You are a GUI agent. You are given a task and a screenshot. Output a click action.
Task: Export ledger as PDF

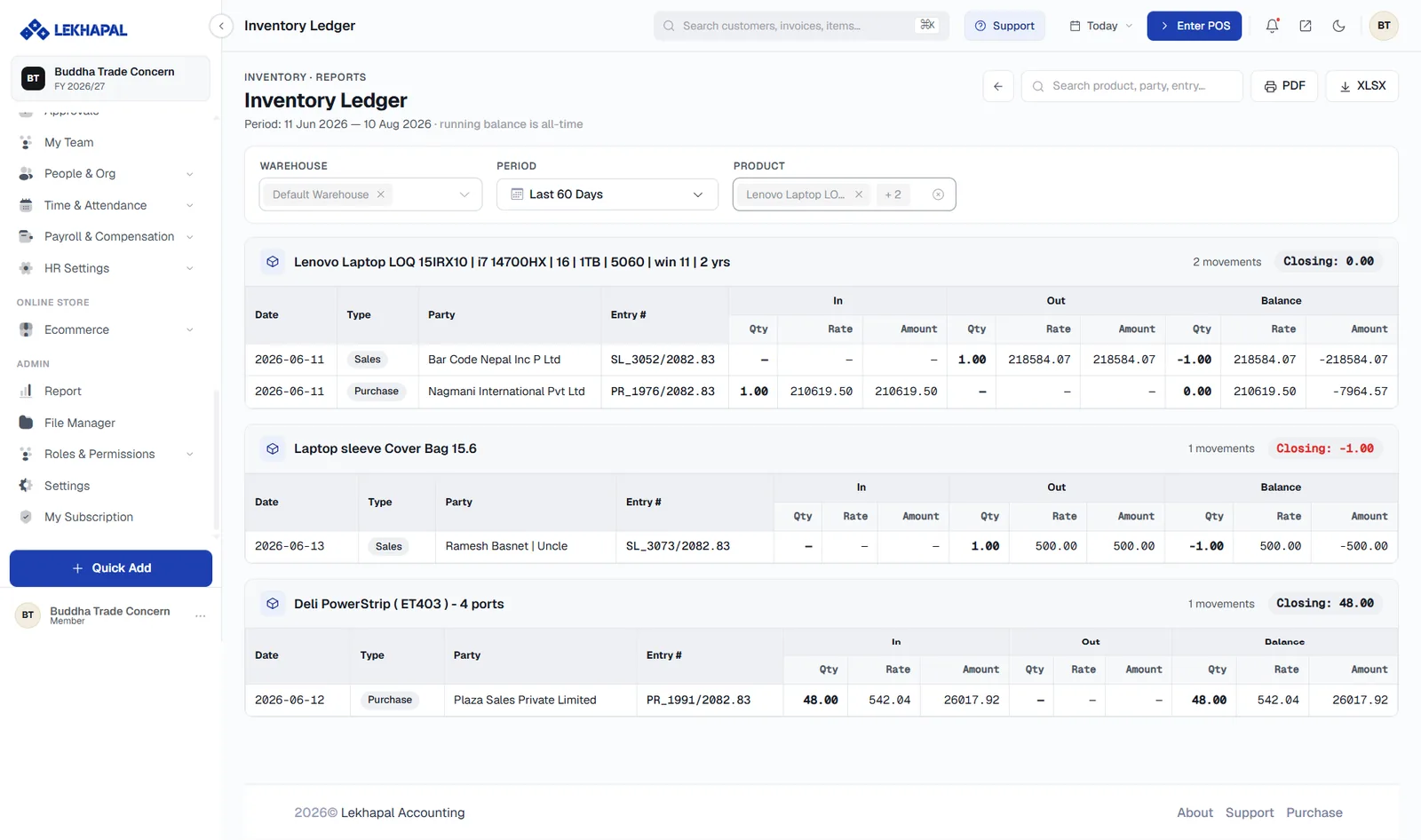(1284, 86)
